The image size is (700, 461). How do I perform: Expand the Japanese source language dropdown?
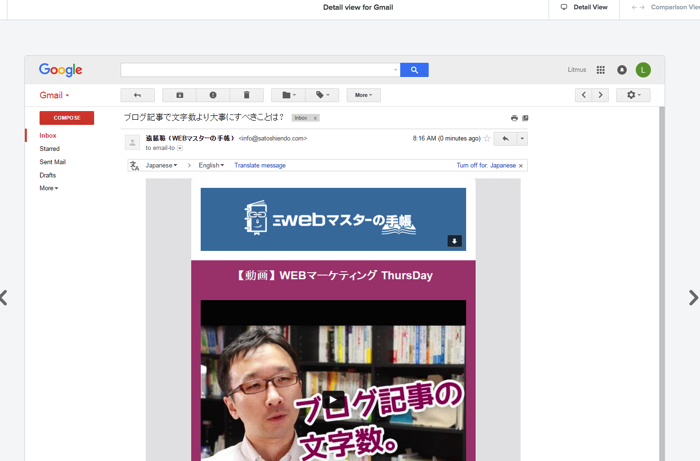point(162,166)
